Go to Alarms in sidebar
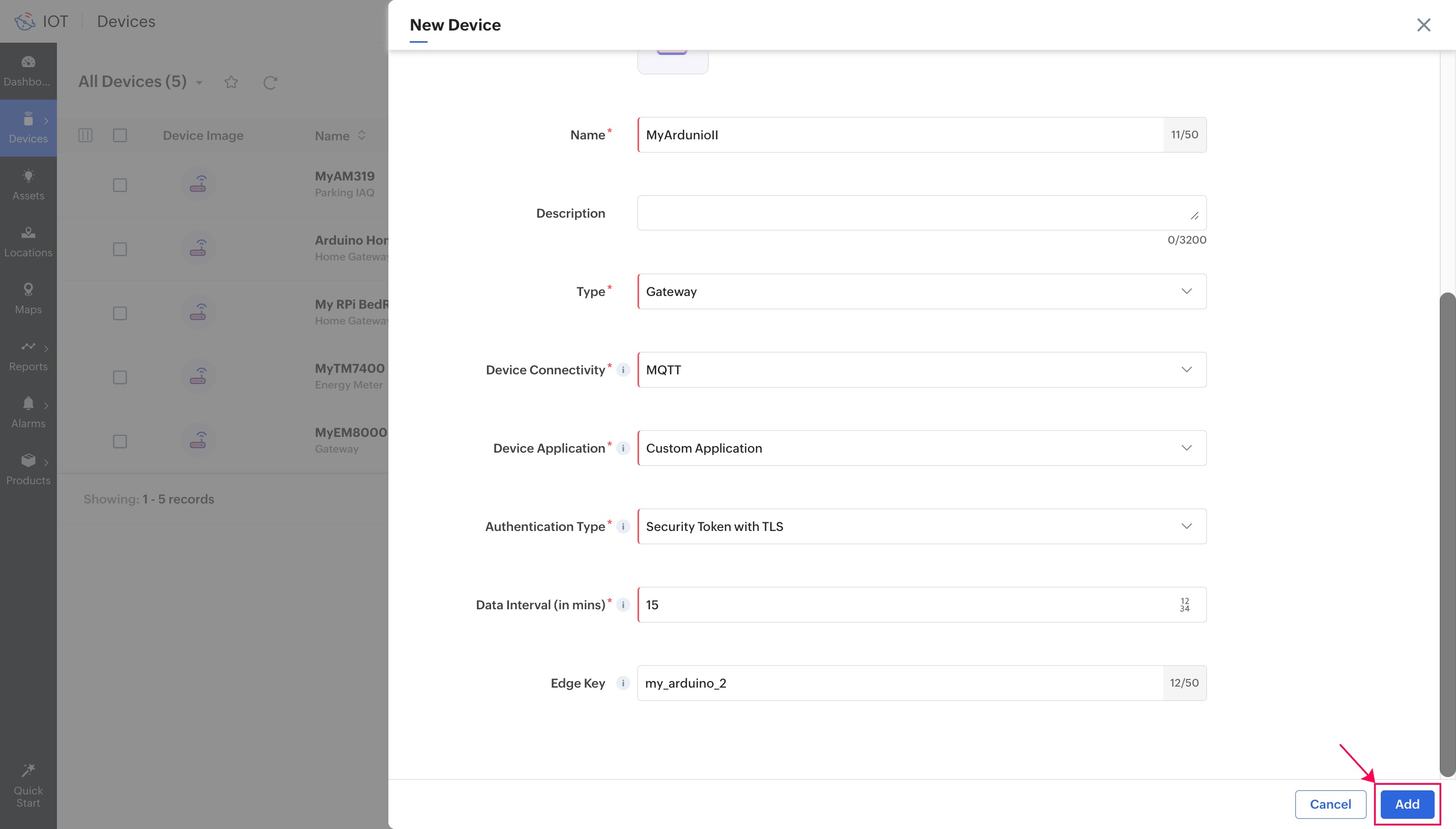 click(x=28, y=412)
